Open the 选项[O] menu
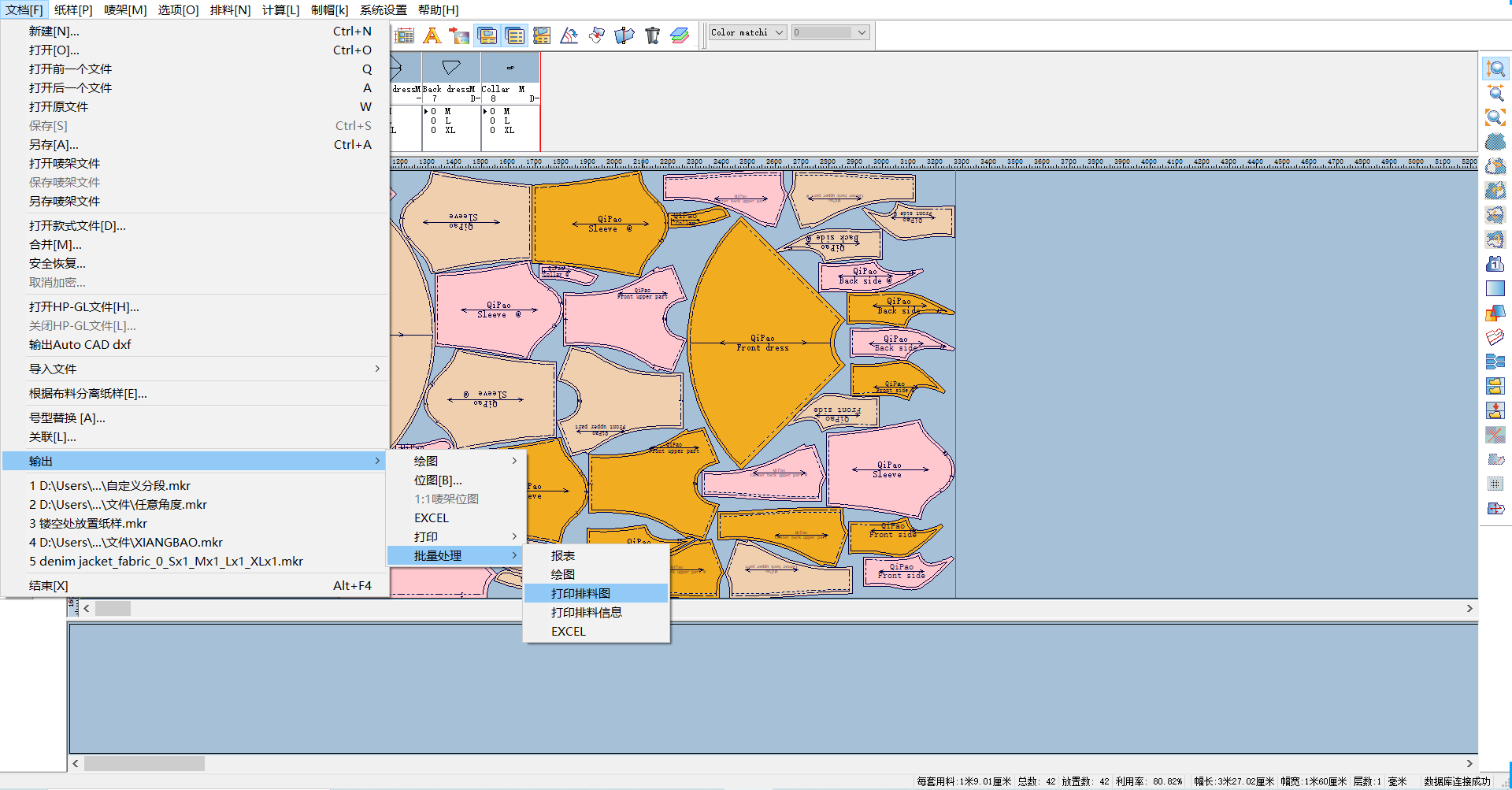This screenshot has height=790, width=1512. coord(178,9)
